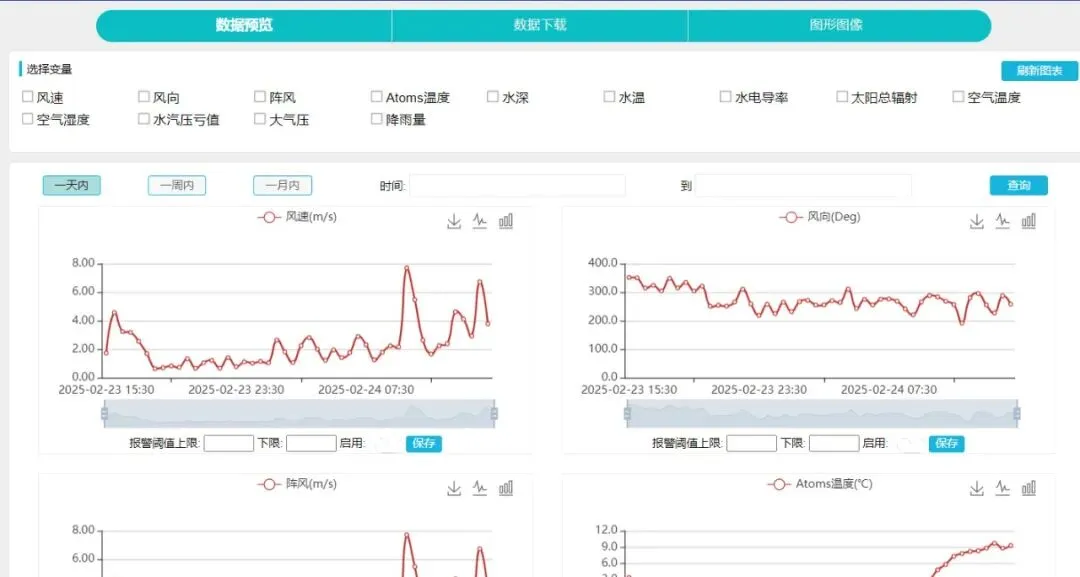Toggle the 阵风(m/s) legend series
The width and height of the screenshot is (1080, 577).
point(297,484)
